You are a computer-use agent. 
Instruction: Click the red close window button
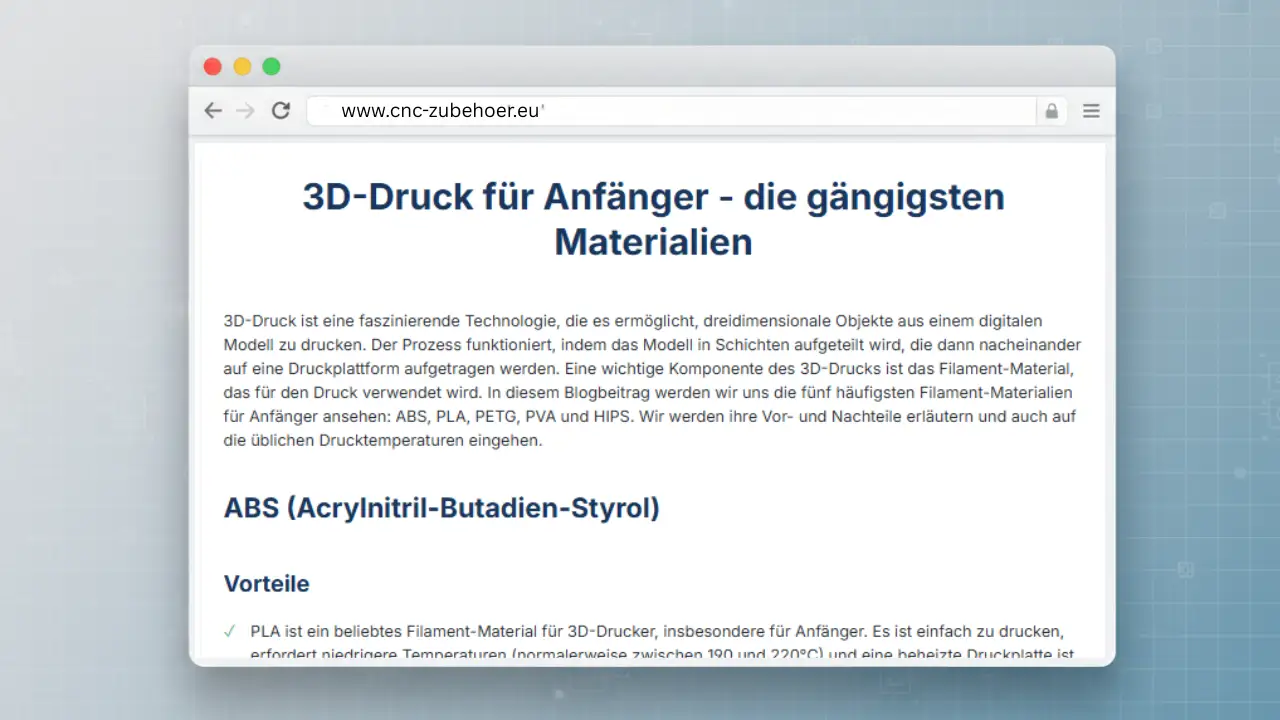pos(212,67)
